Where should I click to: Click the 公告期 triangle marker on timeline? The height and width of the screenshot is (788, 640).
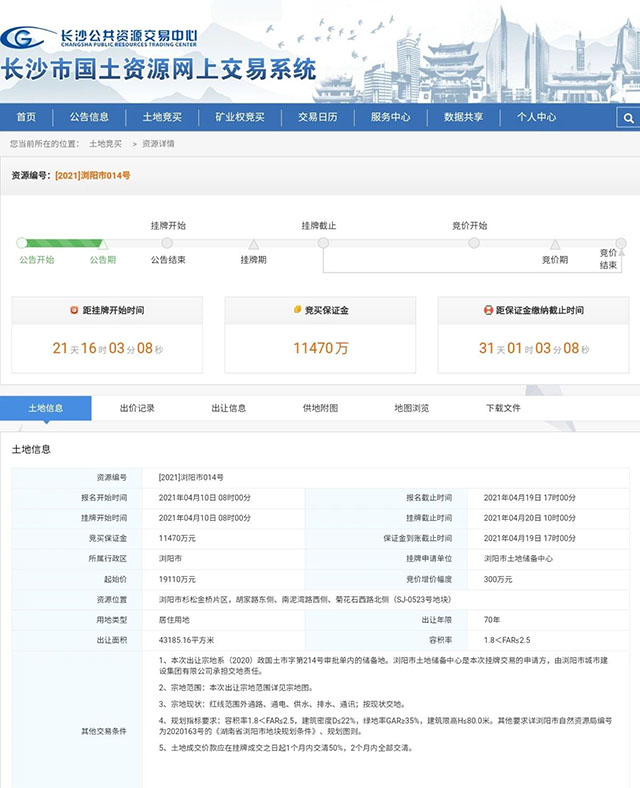click(x=102, y=244)
